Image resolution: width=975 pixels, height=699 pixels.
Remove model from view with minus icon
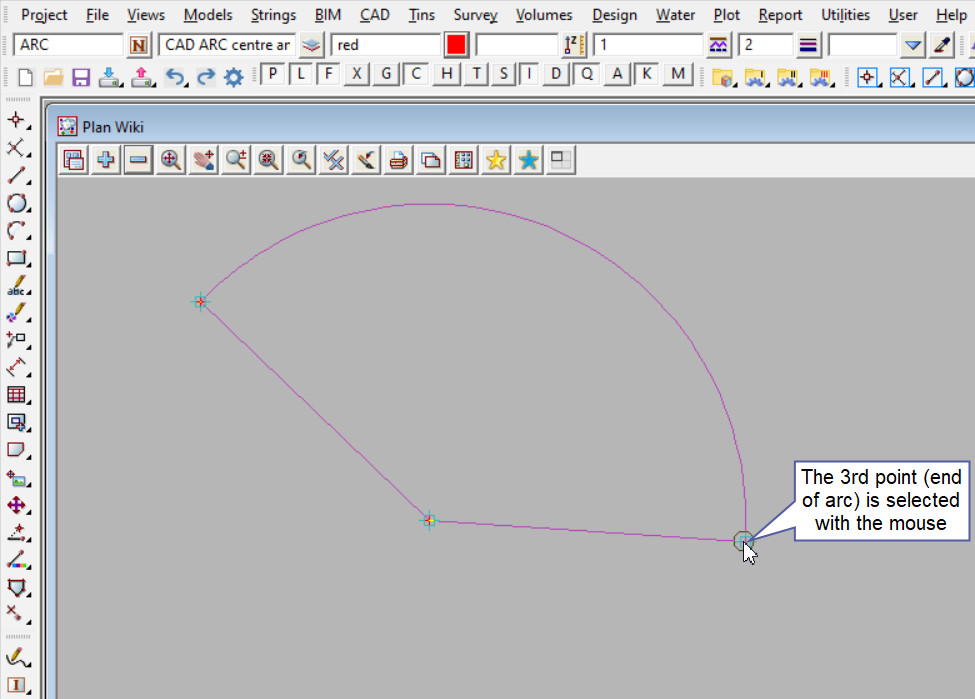pyautogui.click(x=138, y=160)
